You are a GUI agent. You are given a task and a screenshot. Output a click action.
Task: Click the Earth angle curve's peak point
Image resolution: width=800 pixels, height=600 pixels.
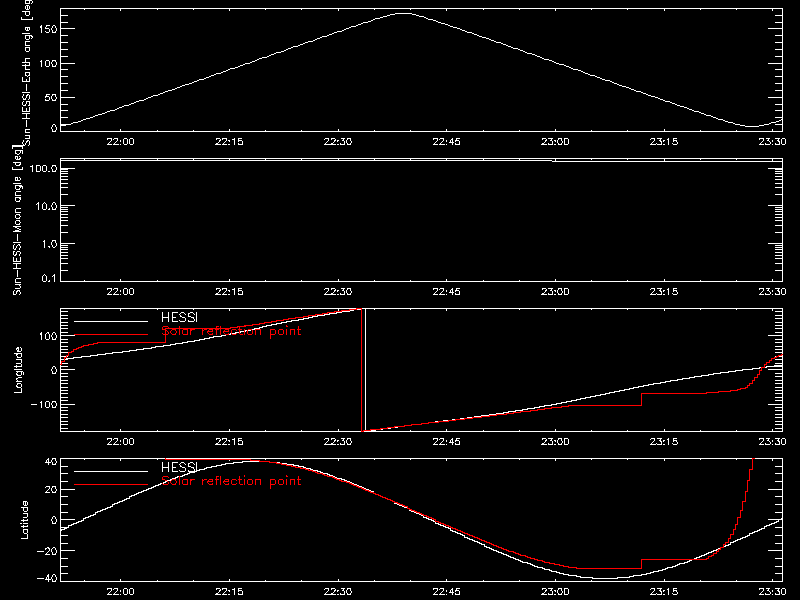(x=403, y=14)
